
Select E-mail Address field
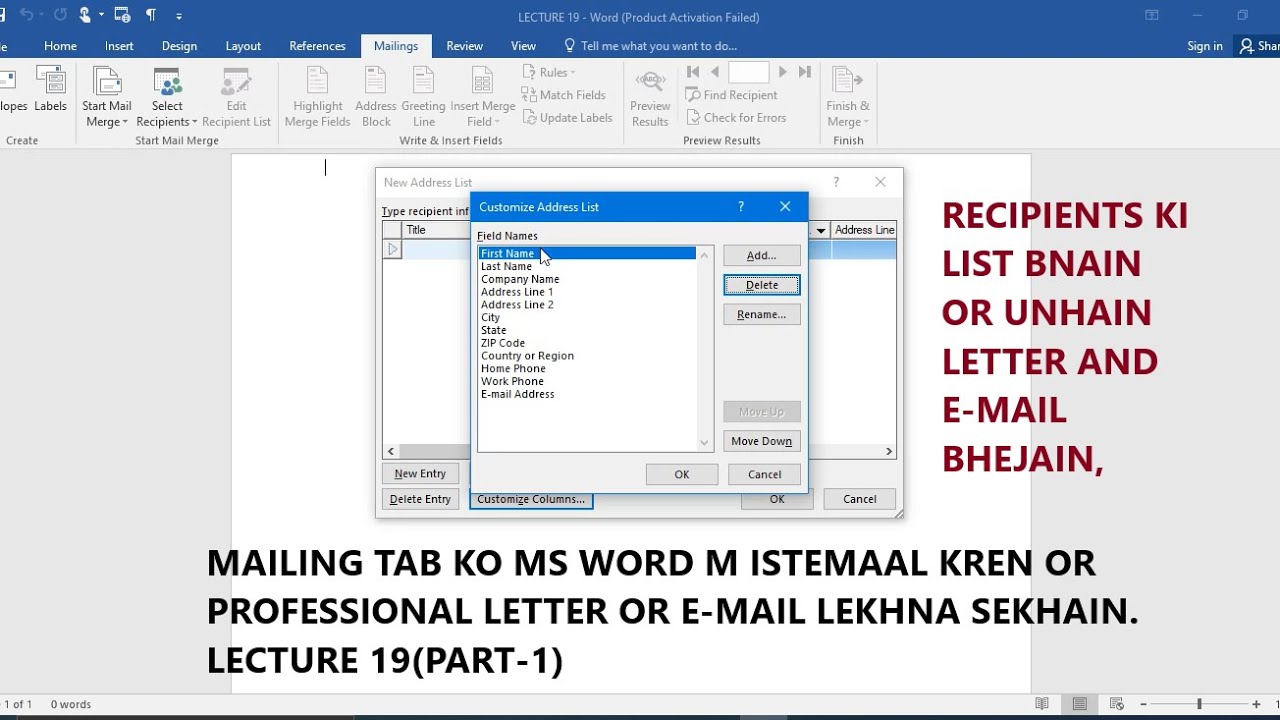pyautogui.click(x=587, y=394)
